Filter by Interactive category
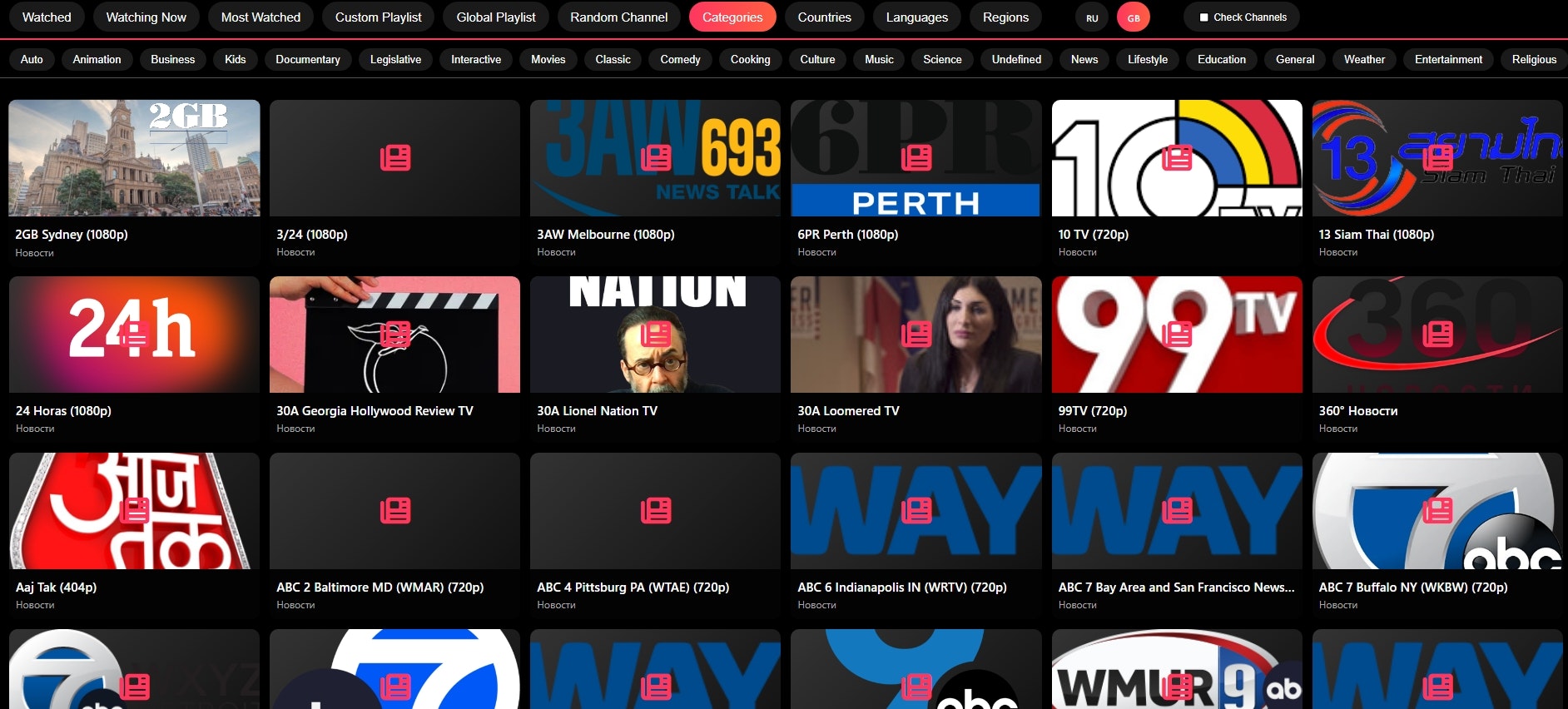1568x709 pixels. tap(476, 59)
